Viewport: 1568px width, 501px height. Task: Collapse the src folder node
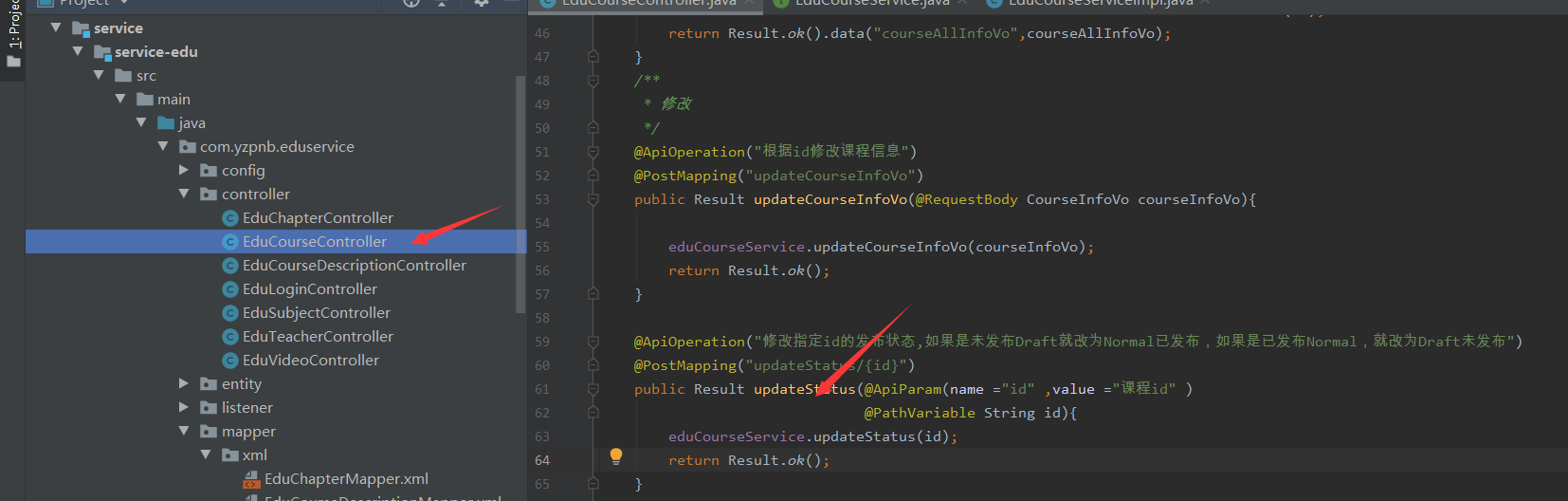coord(99,76)
